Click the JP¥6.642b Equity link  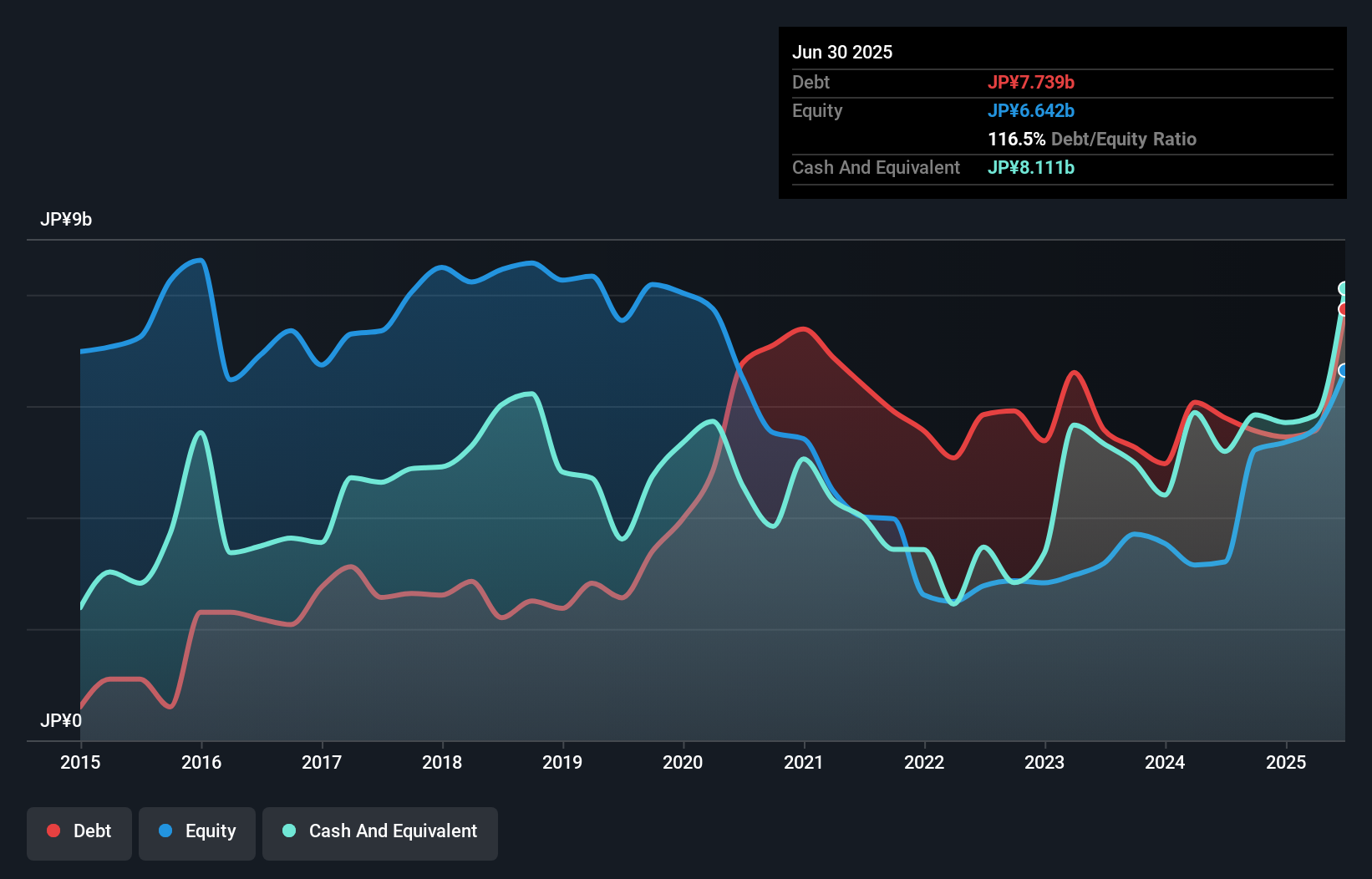tap(1032, 110)
